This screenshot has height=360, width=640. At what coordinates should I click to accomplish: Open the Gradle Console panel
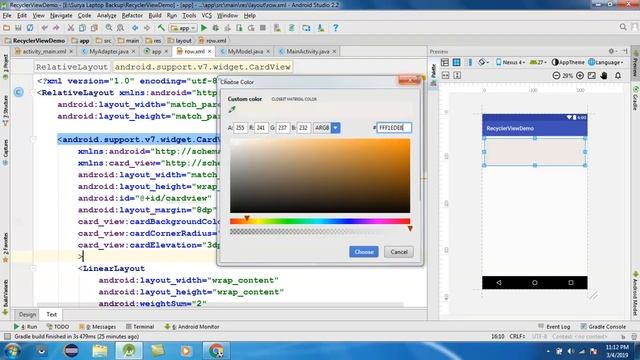pos(603,327)
